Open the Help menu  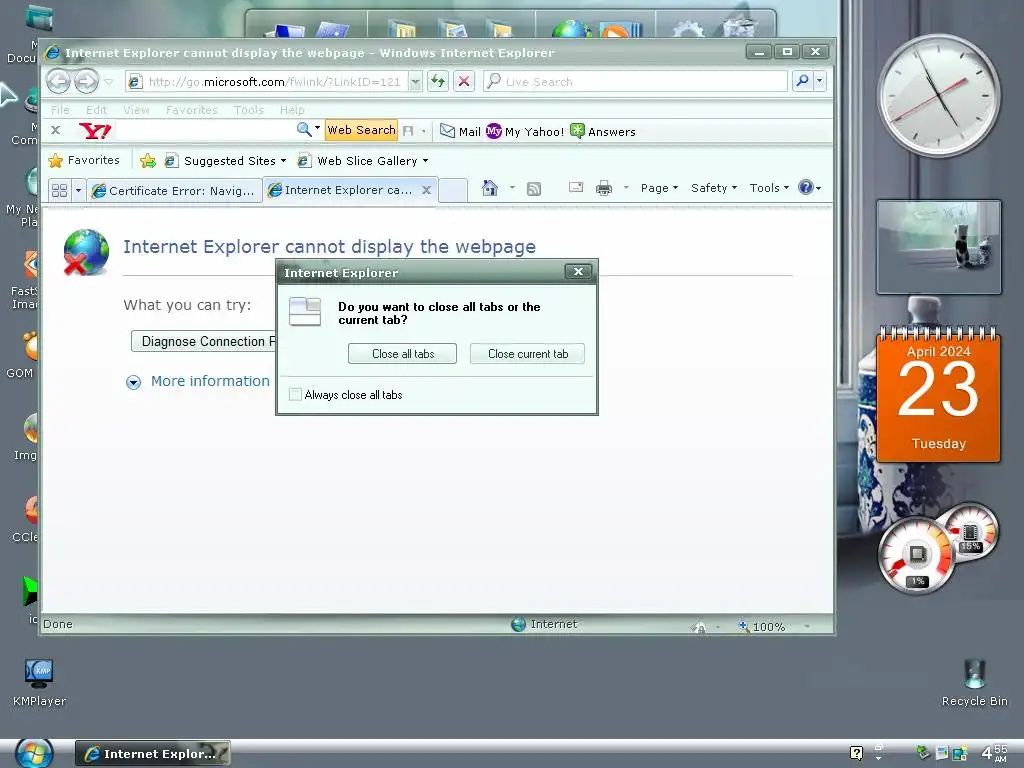(292, 110)
